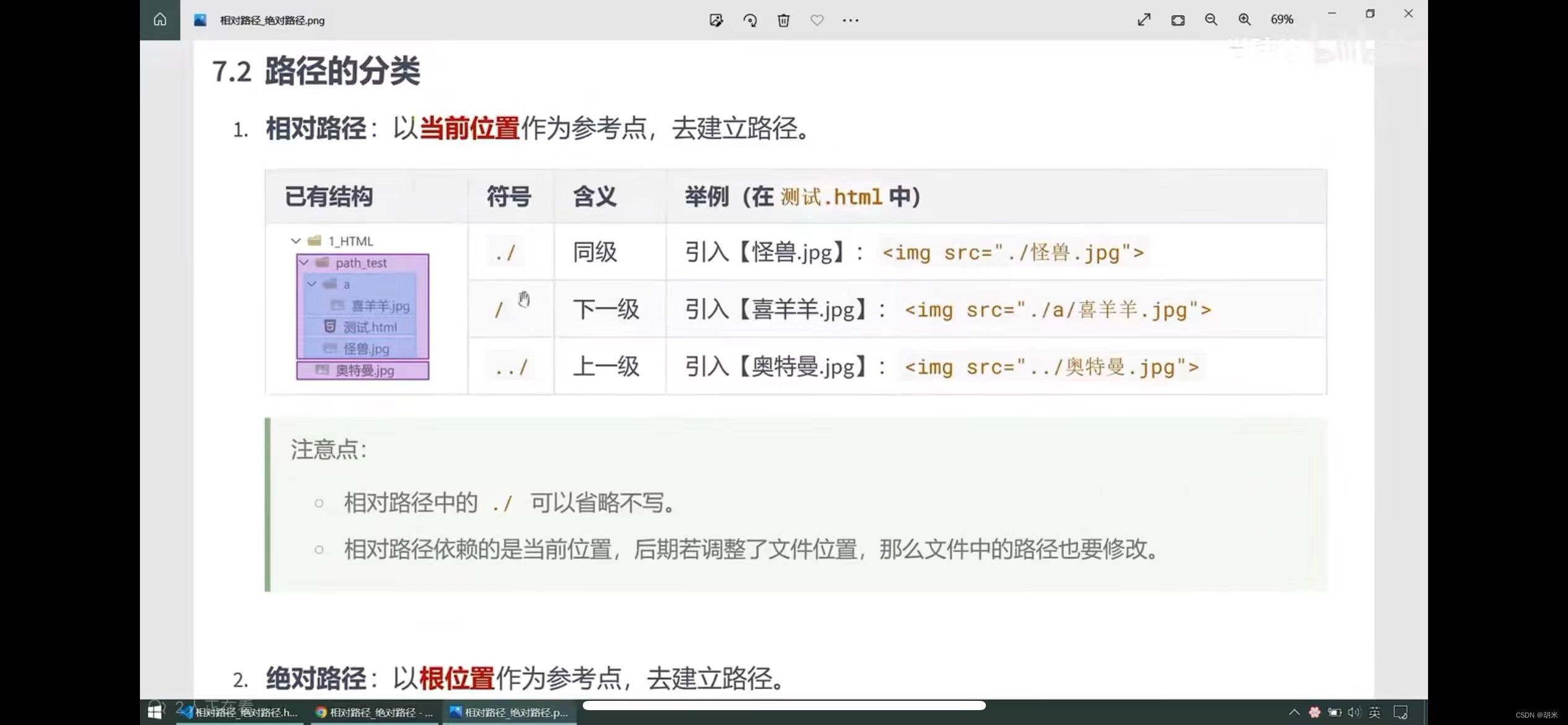The image size is (1568, 725).
Task: Open the Edit image tool icon
Action: 716,20
